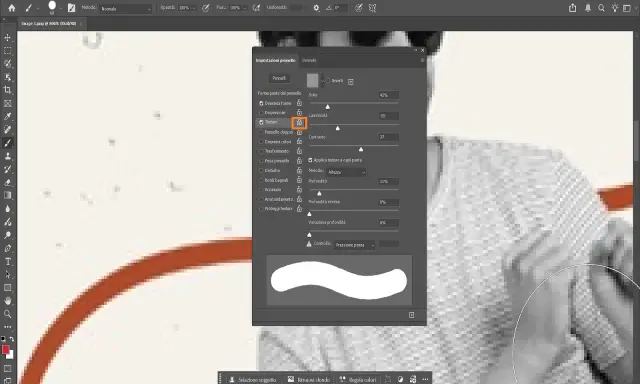Viewport: 640px width, 384px height.
Task: Select the Gradient tool
Action: click(x=7, y=195)
